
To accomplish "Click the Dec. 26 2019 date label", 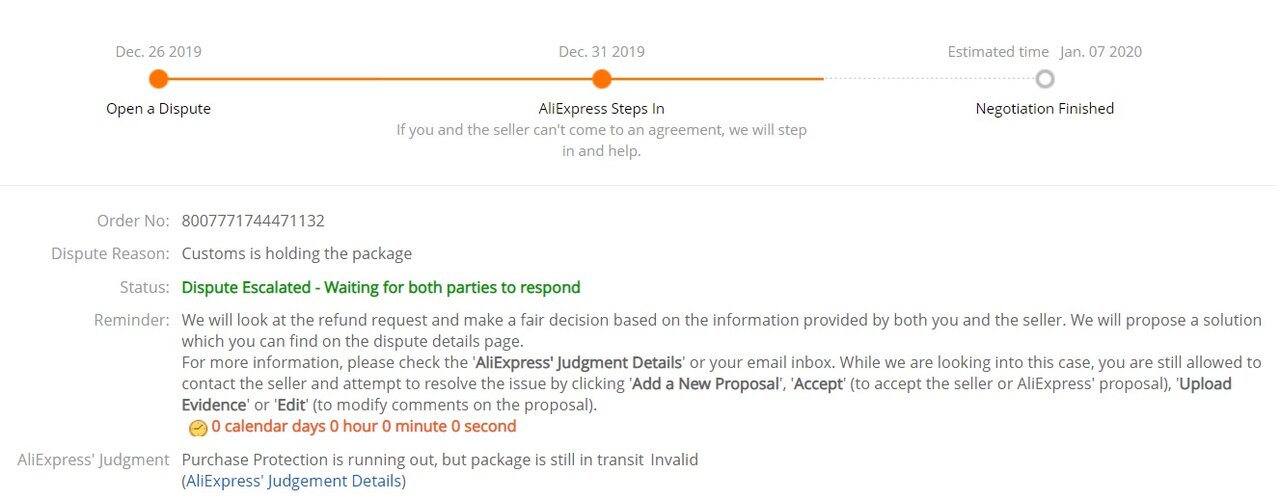I will (x=158, y=52).
